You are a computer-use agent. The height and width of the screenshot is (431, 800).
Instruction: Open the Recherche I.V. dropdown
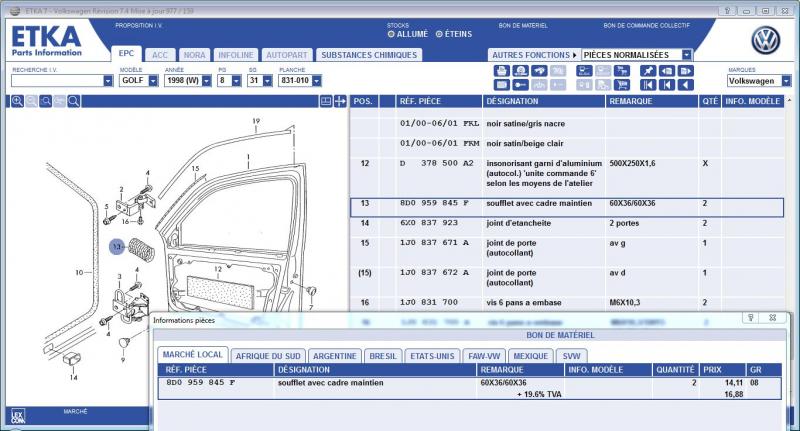(108, 81)
